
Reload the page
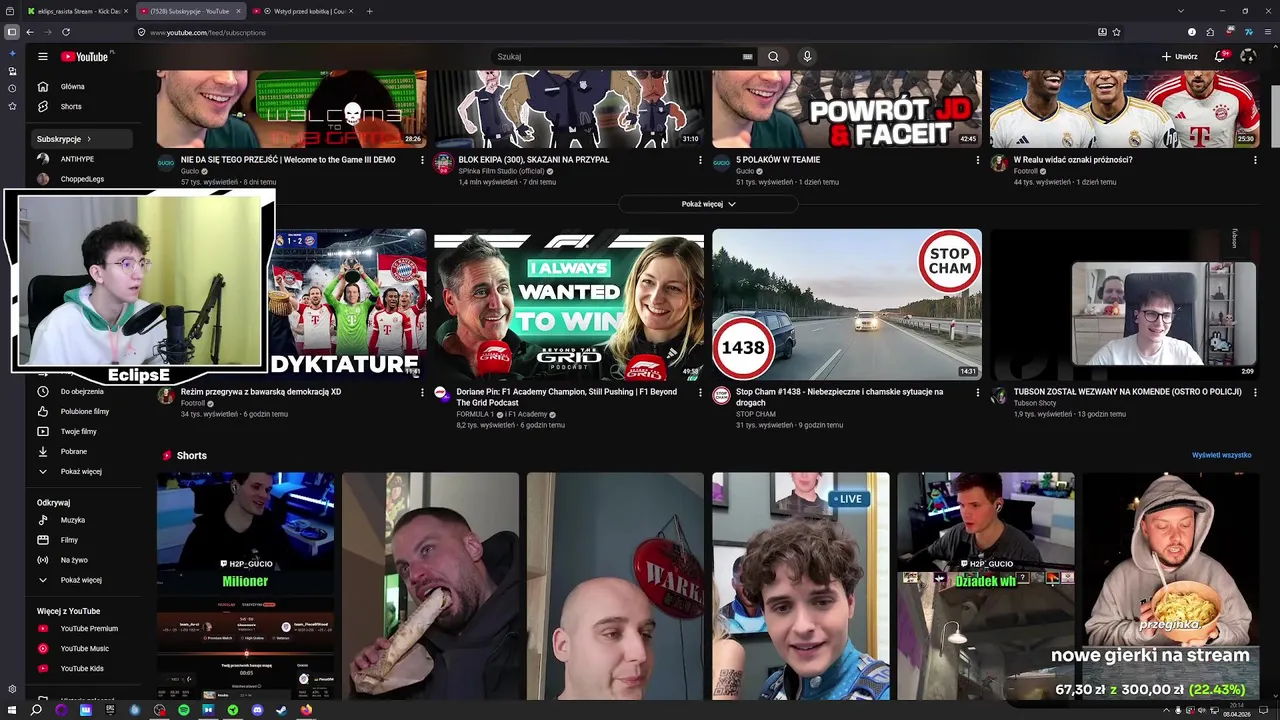point(65,32)
